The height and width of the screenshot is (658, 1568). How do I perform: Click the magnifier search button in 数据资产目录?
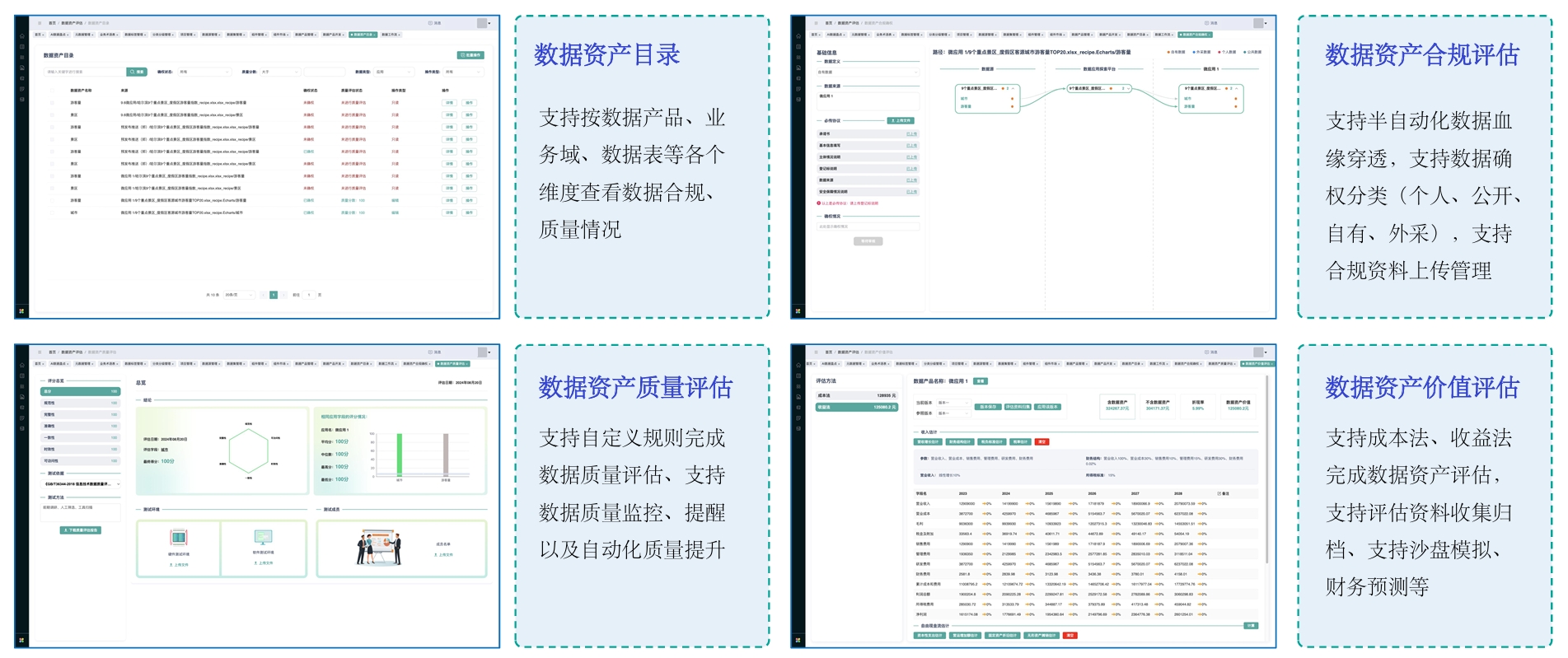pyautogui.click(x=137, y=72)
